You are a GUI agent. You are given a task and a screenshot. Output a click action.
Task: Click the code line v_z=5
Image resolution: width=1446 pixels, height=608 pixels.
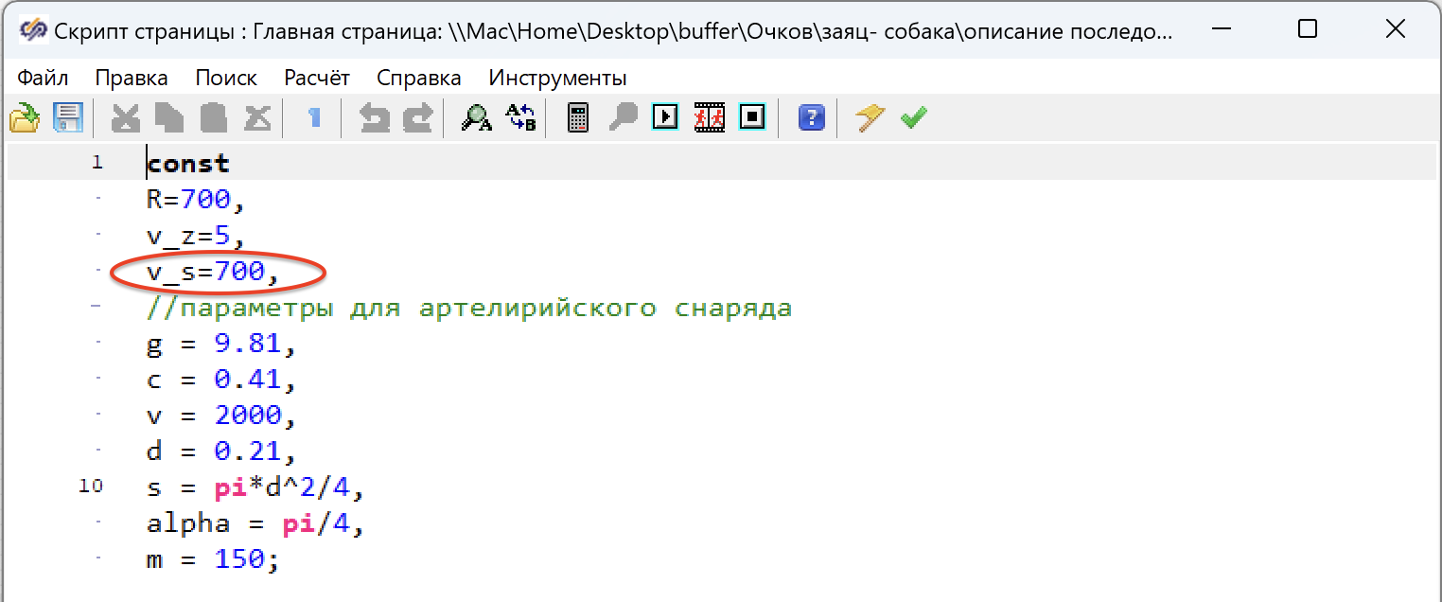196,235
